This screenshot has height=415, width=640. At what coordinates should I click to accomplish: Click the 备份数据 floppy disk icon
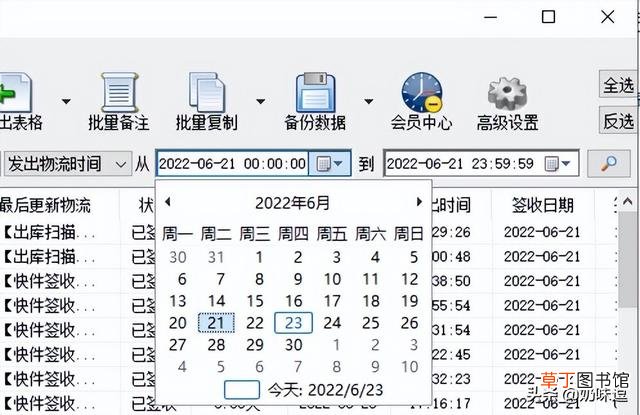[316, 93]
